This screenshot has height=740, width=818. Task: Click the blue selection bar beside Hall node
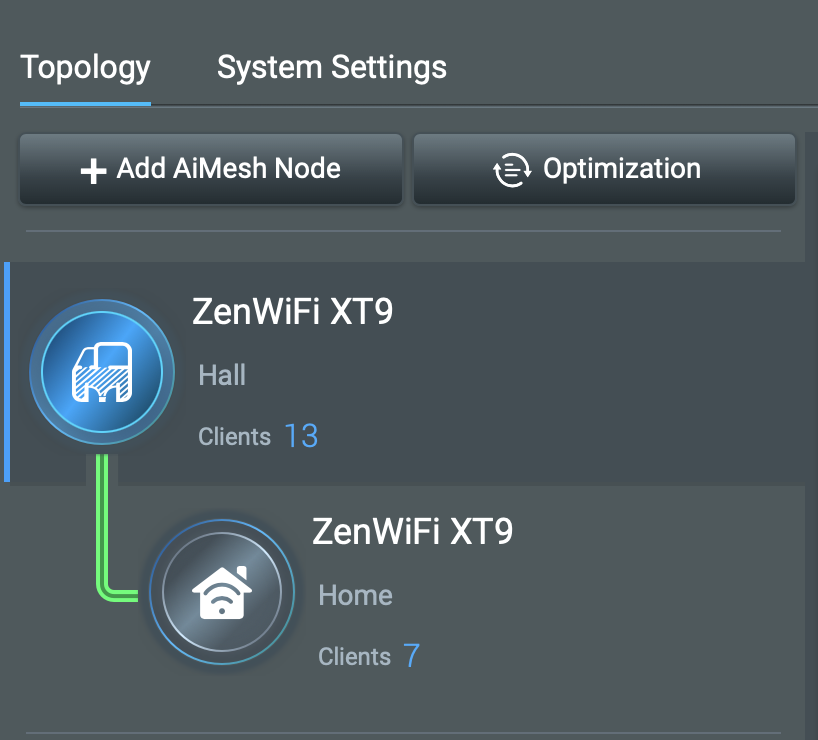tap(7, 372)
